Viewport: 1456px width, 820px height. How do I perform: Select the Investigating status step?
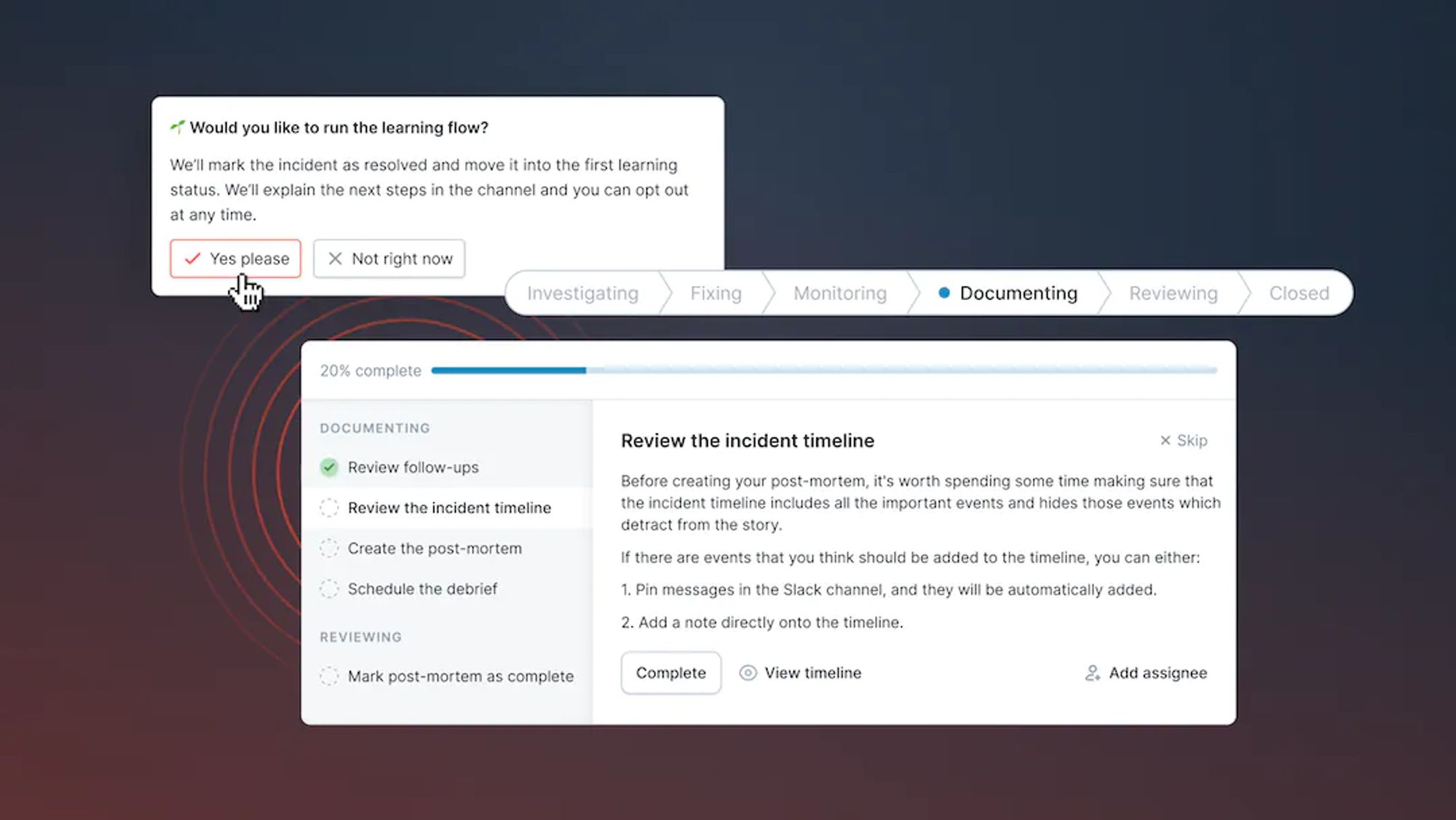tap(582, 293)
